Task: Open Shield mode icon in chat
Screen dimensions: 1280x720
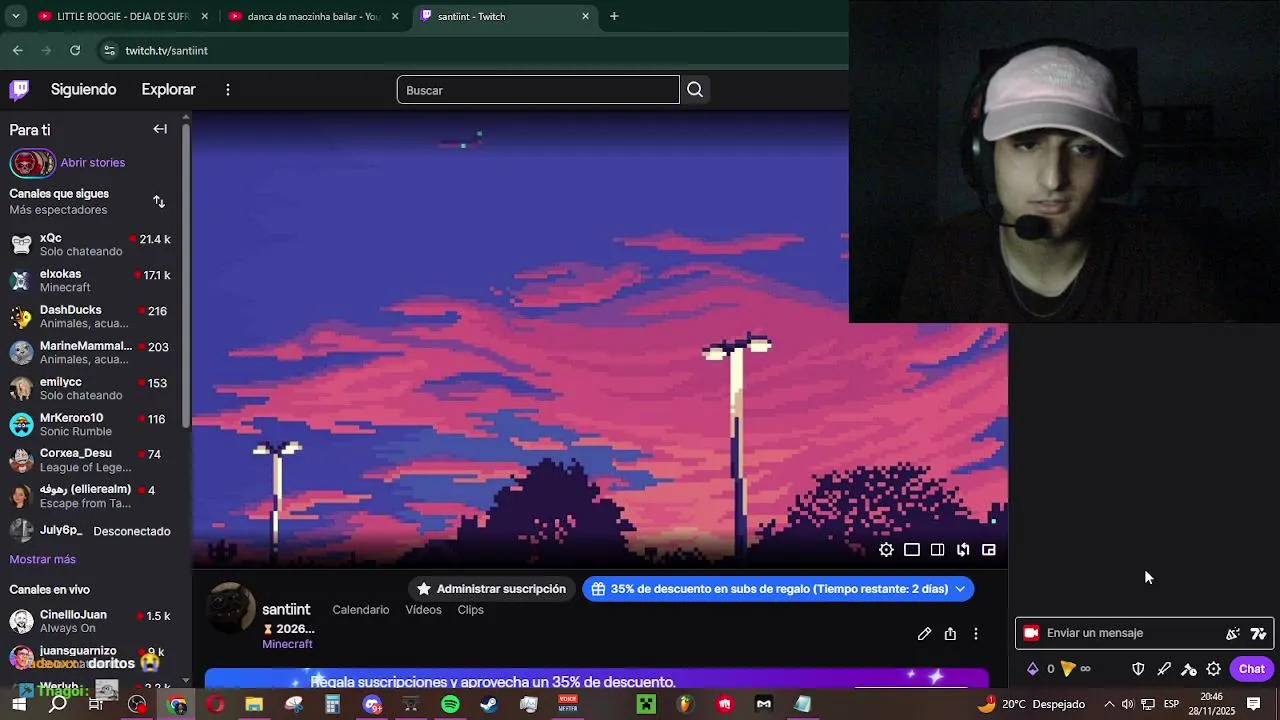Action: click(1138, 669)
